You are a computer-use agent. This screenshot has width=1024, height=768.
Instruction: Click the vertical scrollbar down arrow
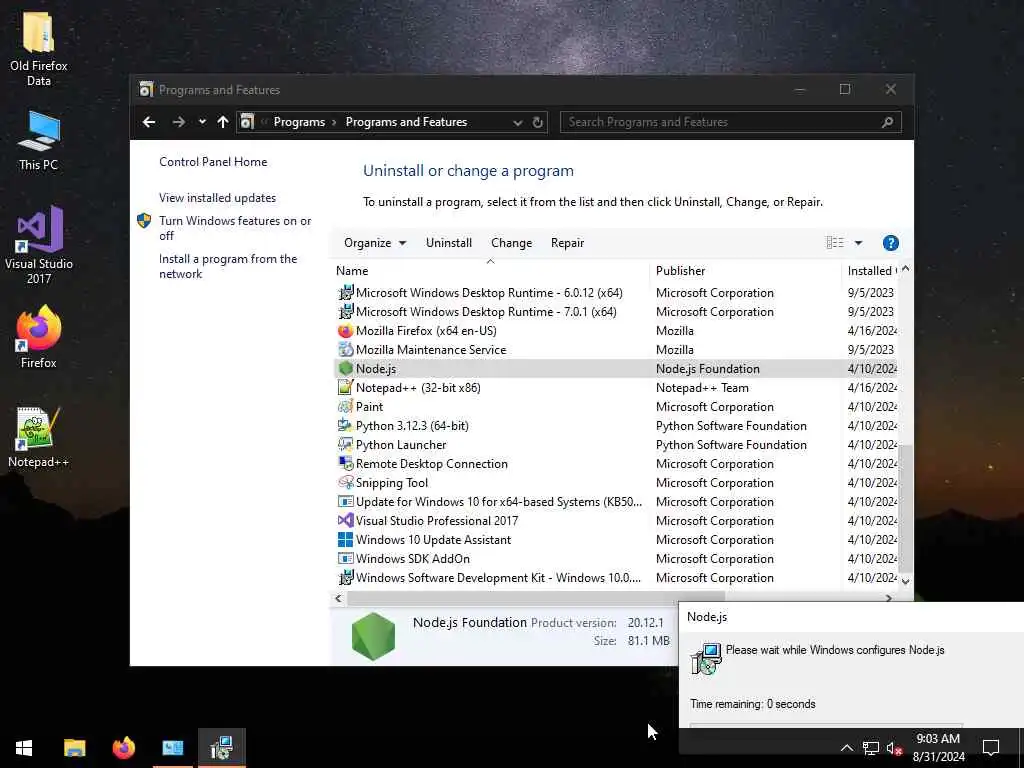click(x=905, y=581)
